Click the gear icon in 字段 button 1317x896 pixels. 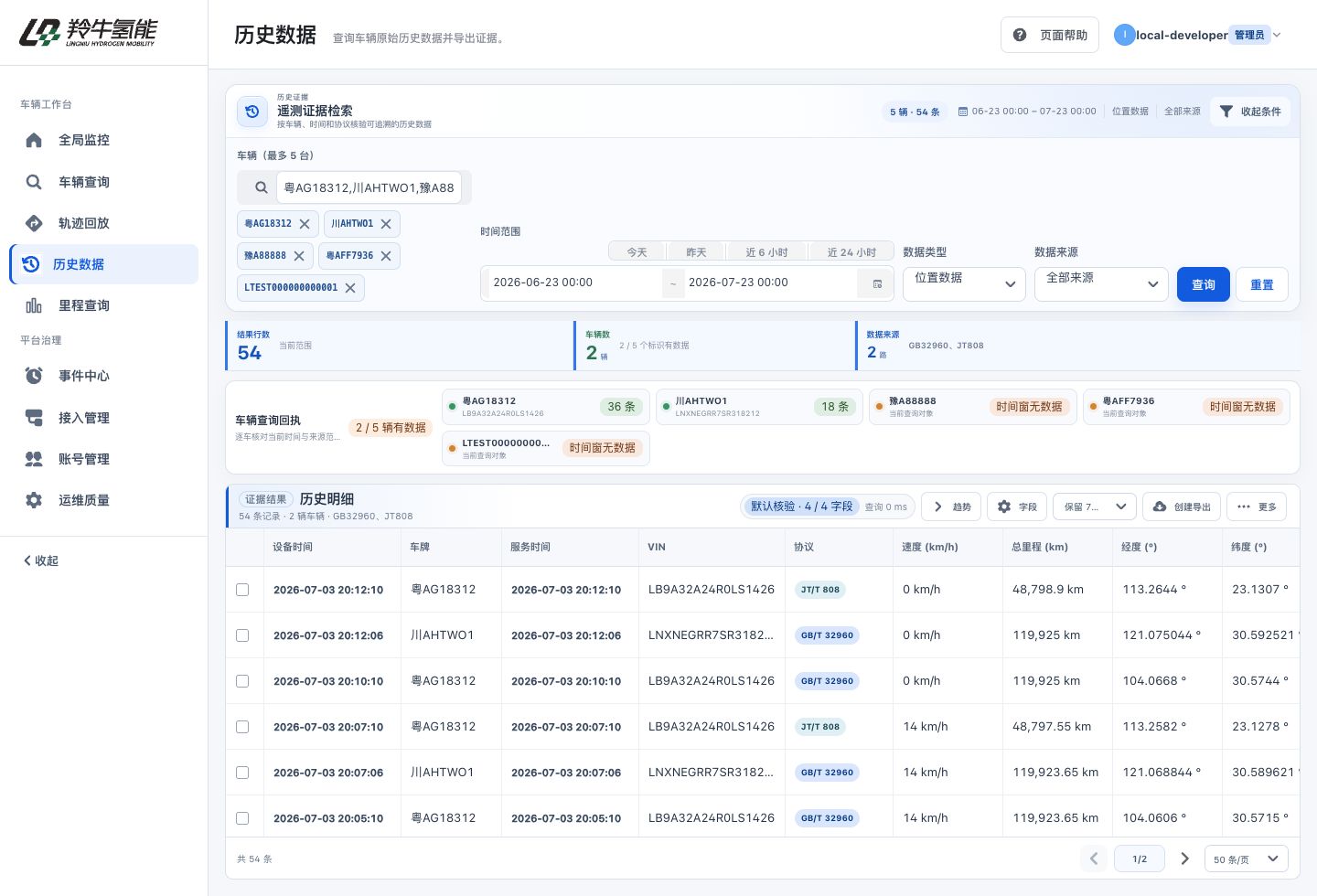(1004, 507)
